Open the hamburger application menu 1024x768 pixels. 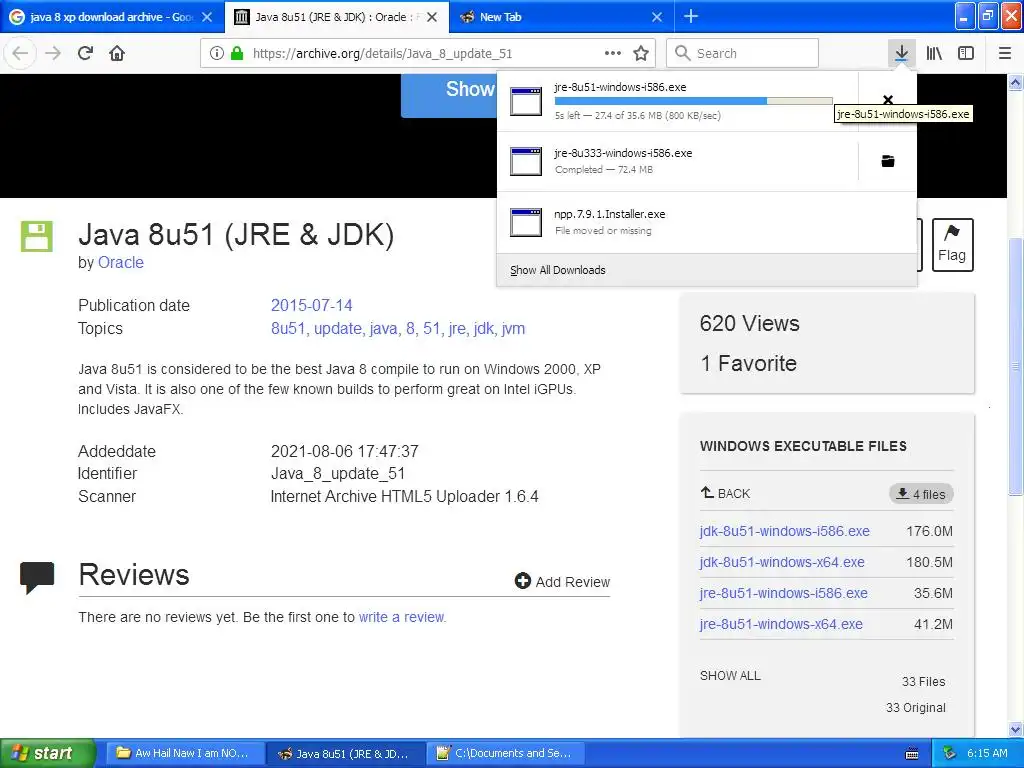(1005, 54)
